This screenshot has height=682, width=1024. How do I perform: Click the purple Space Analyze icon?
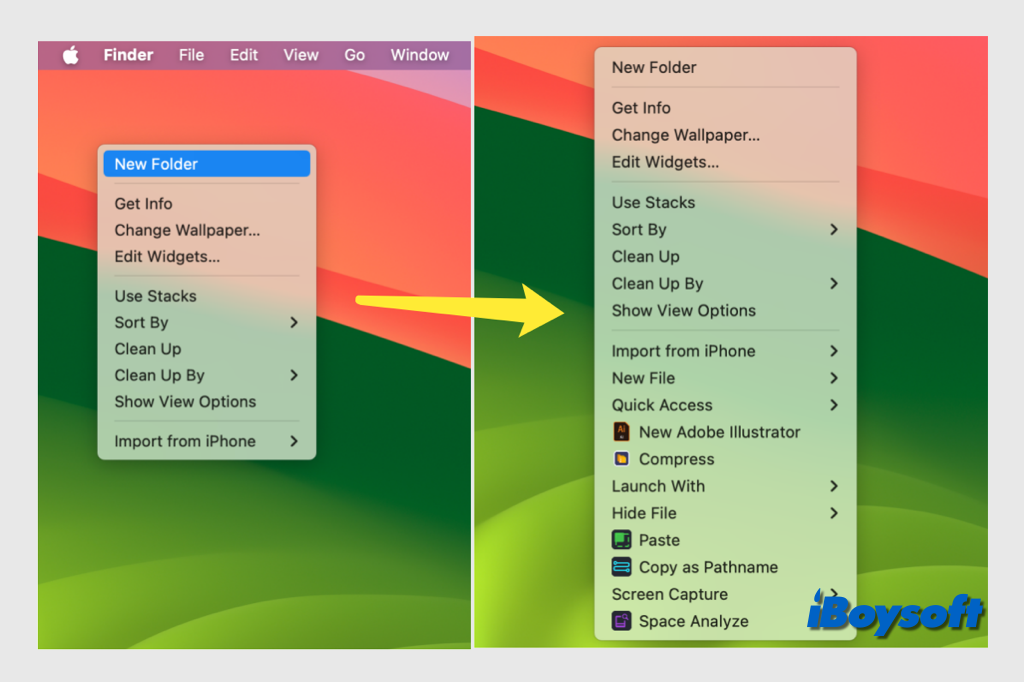622,621
